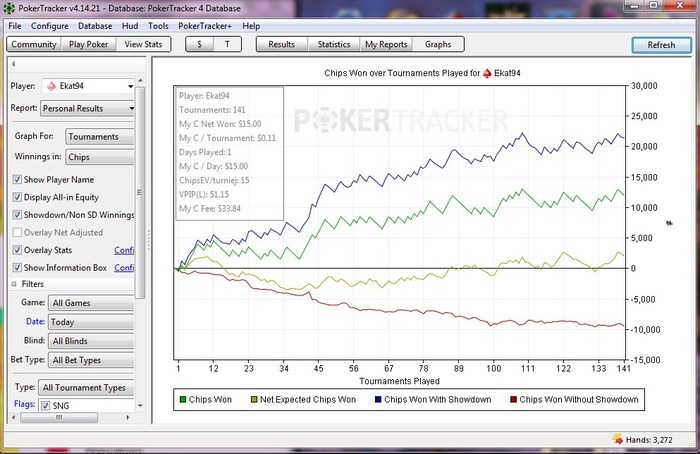The width and height of the screenshot is (700, 454).
Task: Tick the Overlay Net Adjusted checkbox
Action: [17, 232]
